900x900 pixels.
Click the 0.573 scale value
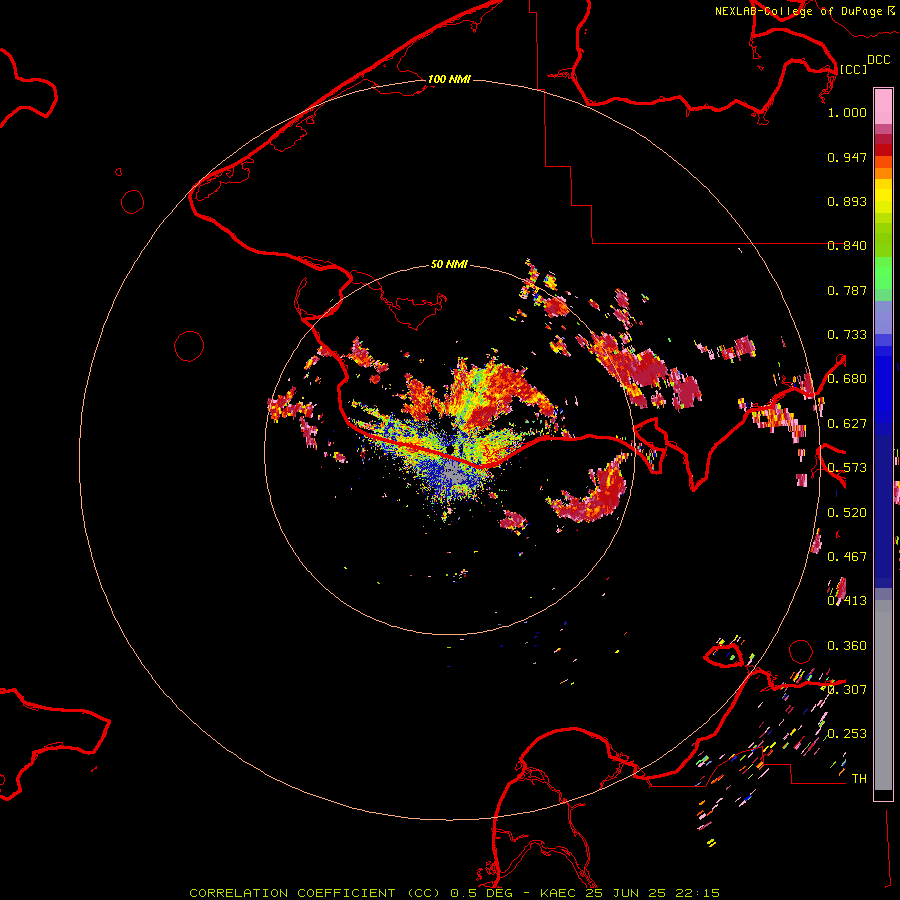[847, 468]
